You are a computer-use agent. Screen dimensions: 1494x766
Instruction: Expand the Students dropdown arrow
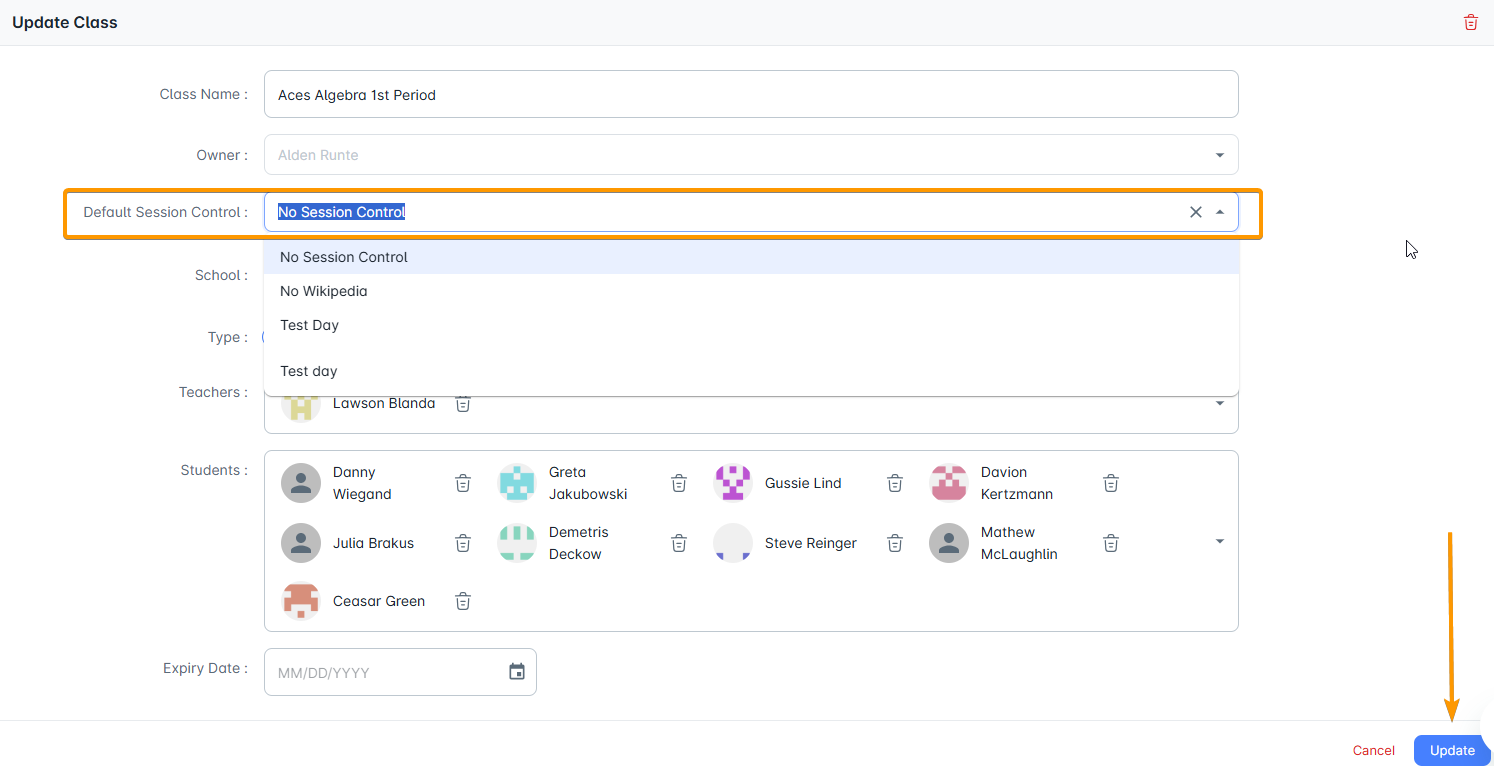point(1220,541)
